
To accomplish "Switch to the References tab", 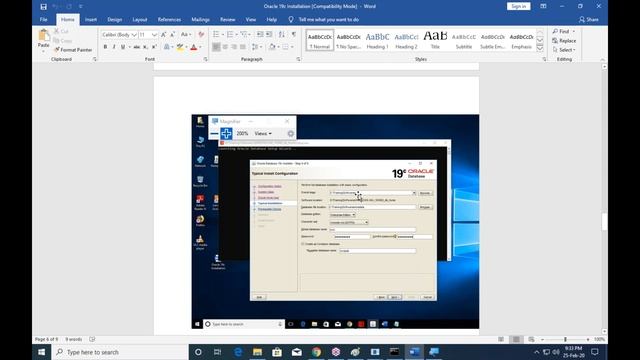I will (169, 20).
